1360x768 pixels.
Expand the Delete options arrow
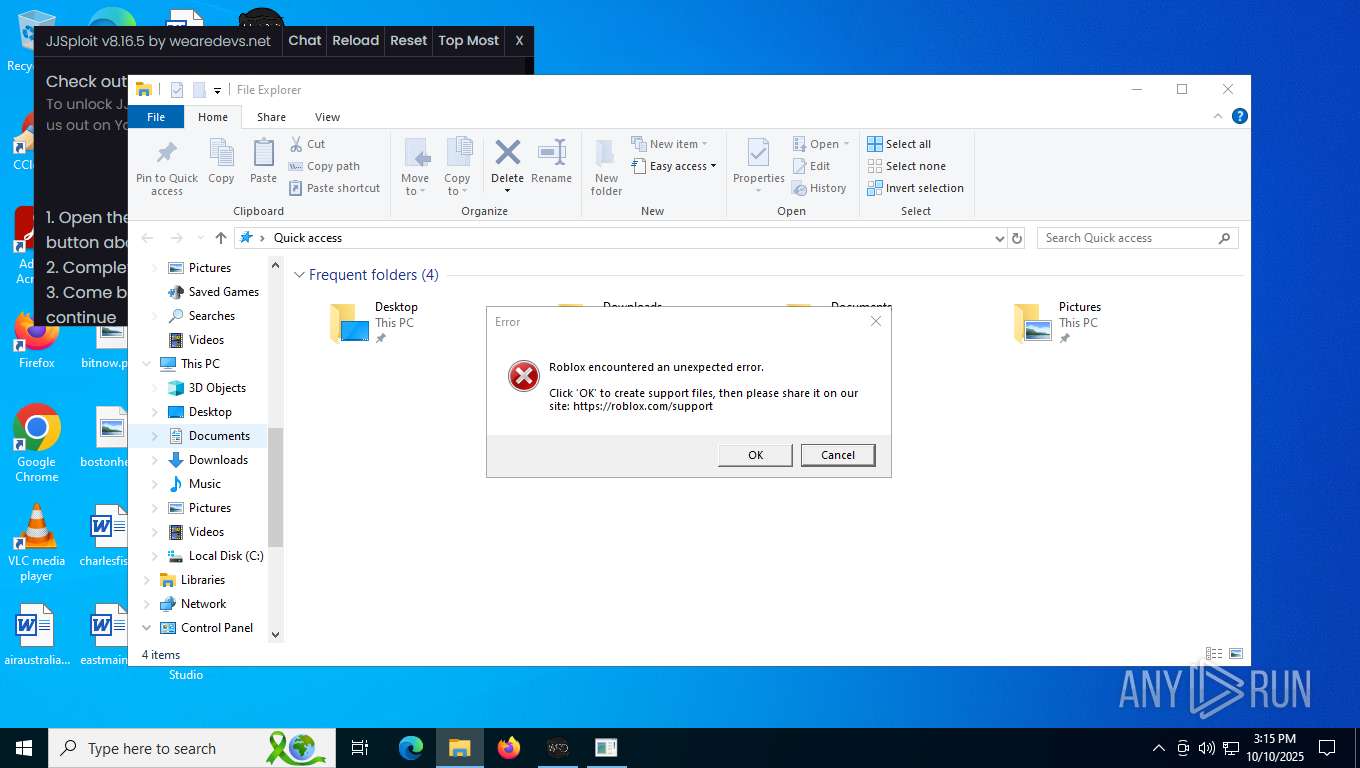[x=507, y=191]
